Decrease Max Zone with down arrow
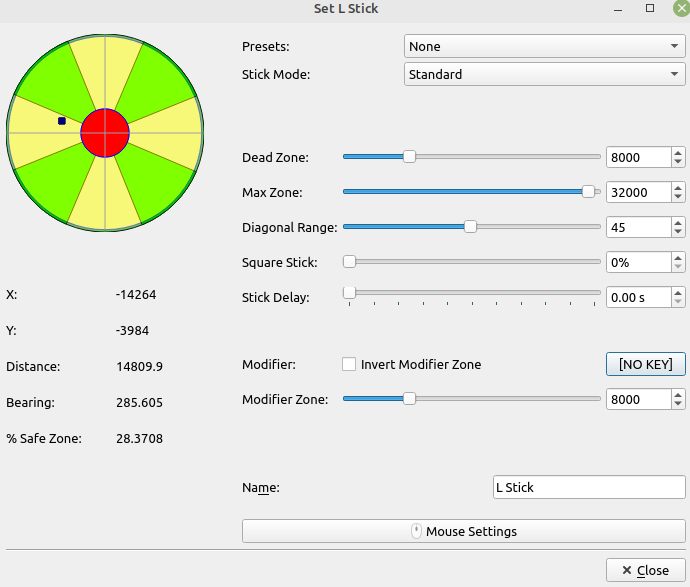Viewport: 690px width, 587px height. (678, 198)
